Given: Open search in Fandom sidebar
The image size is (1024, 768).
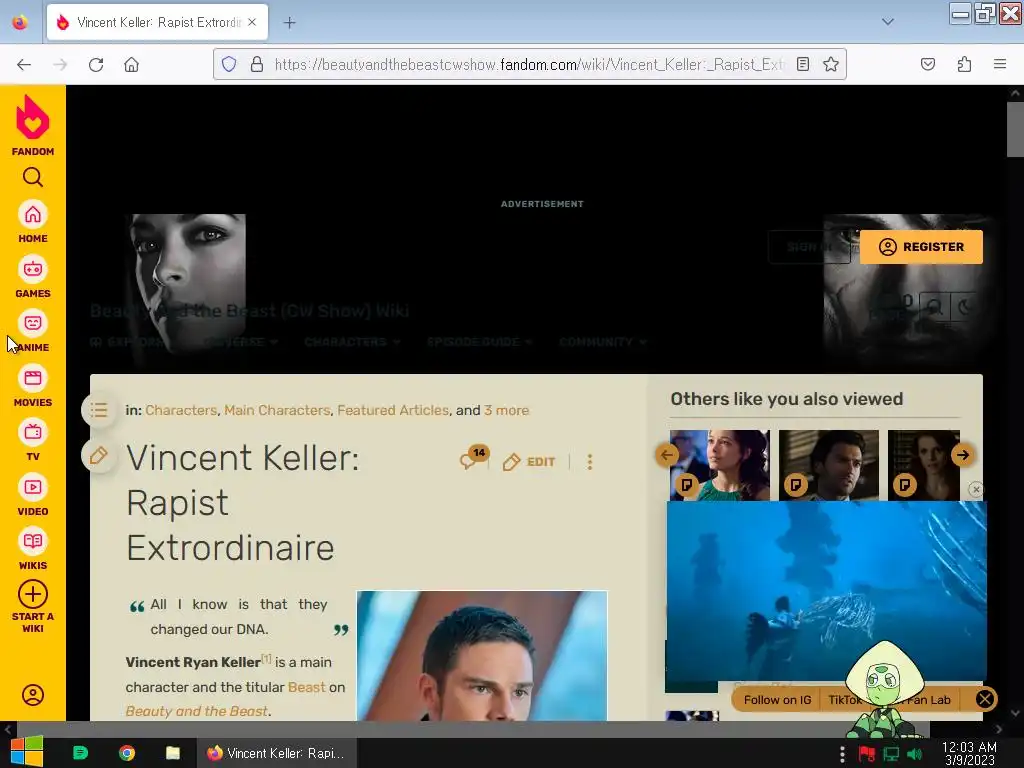Looking at the screenshot, I should click(x=33, y=177).
